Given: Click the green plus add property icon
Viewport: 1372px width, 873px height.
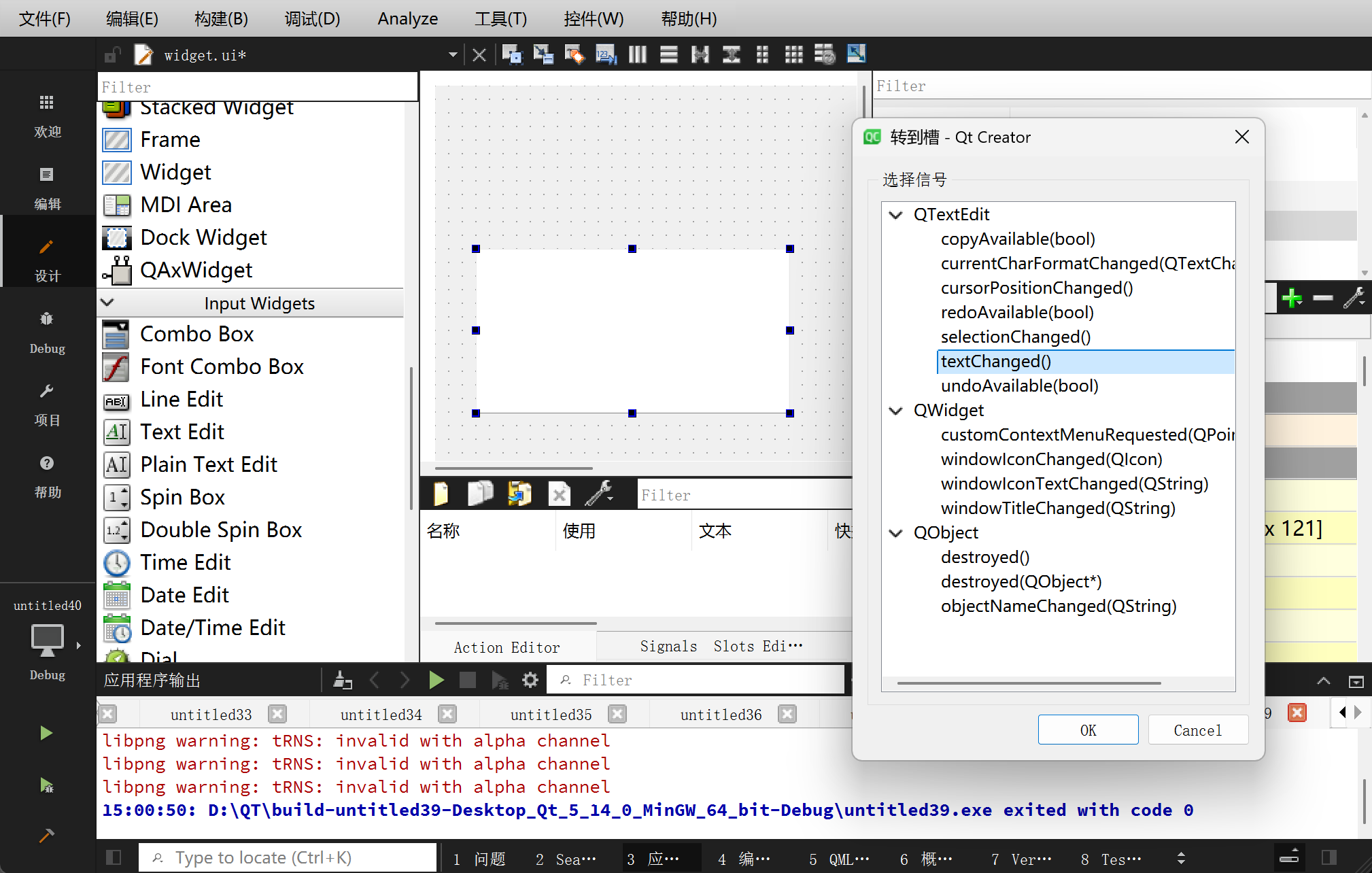Looking at the screenshot, I should (1291, 298).
